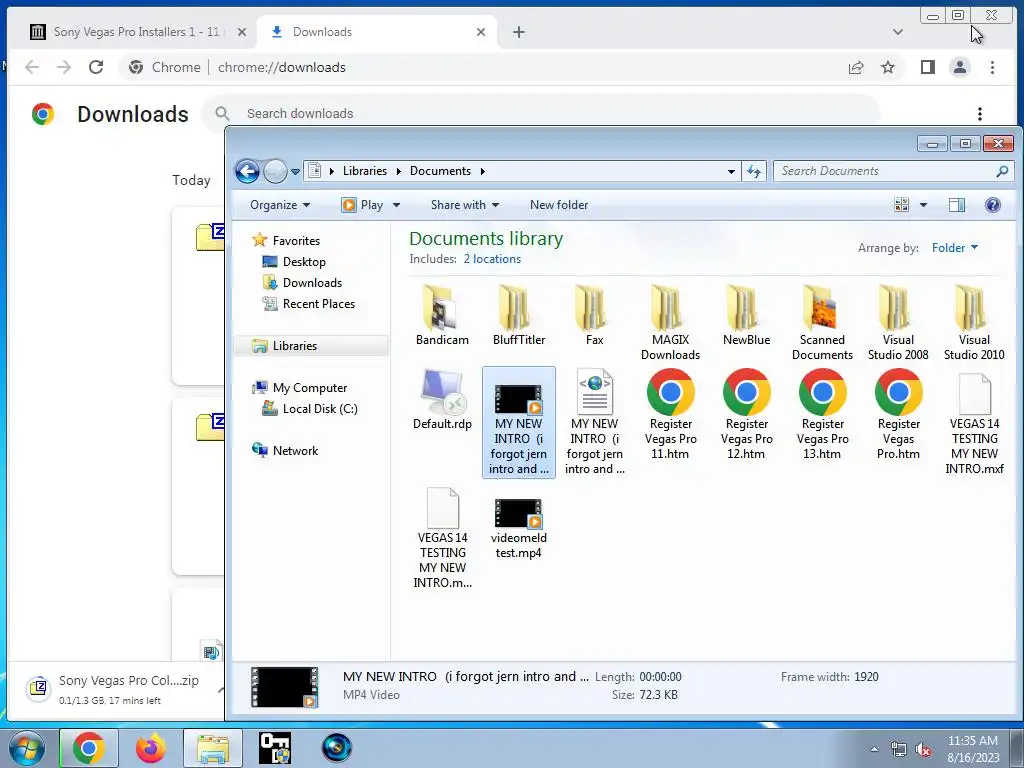Select Register Vegas Pro 12.htm file

coord(746,415)
